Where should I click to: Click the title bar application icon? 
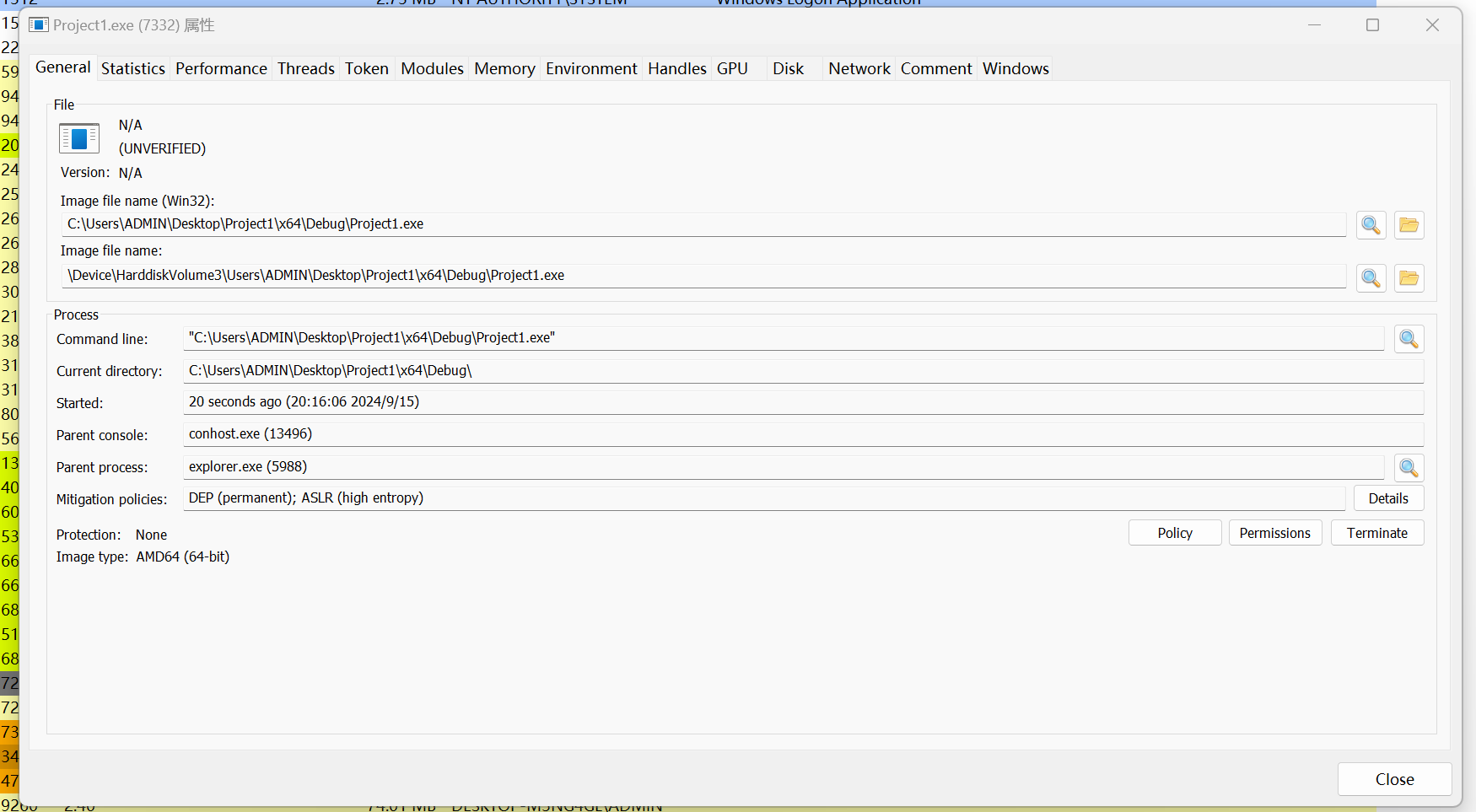39,25
